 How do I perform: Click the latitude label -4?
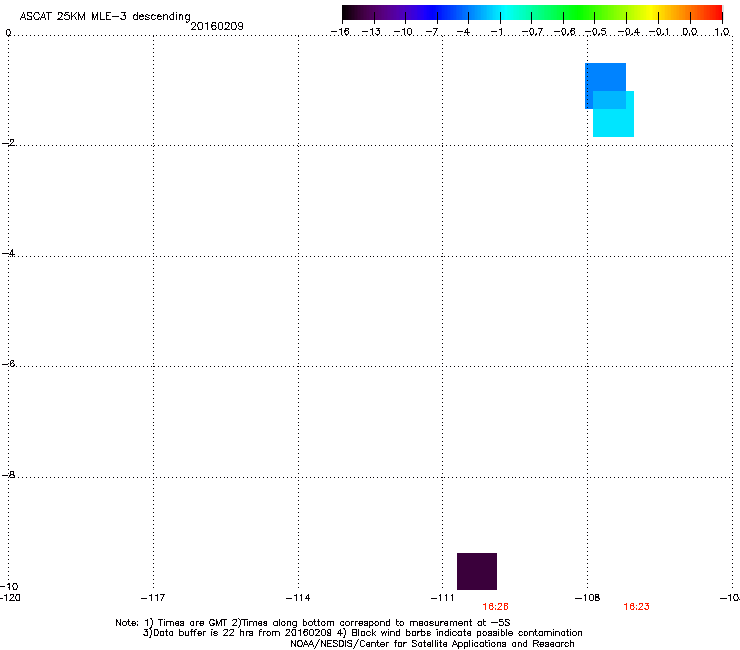[x=8, y=253]
